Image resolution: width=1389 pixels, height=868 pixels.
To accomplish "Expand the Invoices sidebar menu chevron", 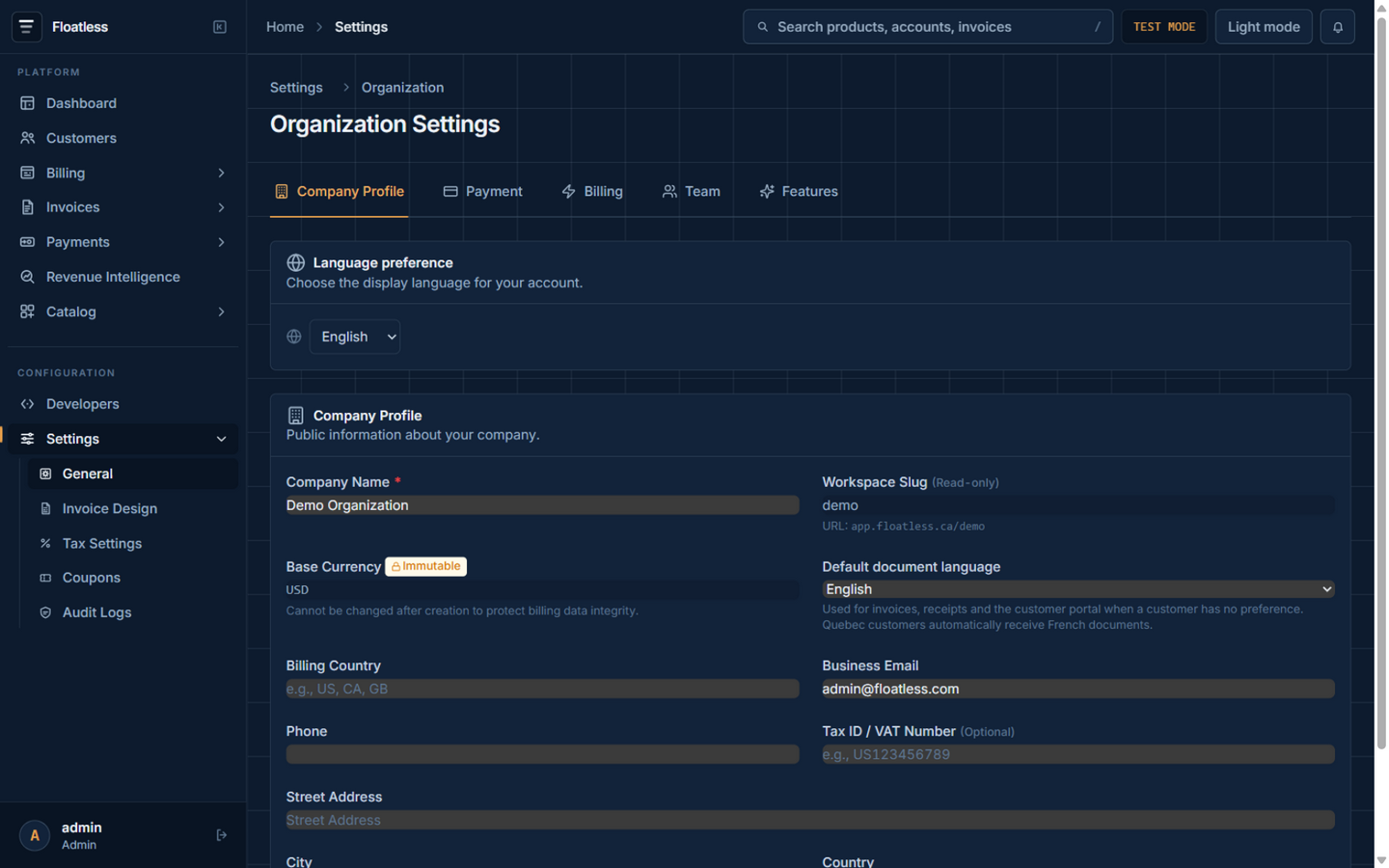I will tap(221, 207).
